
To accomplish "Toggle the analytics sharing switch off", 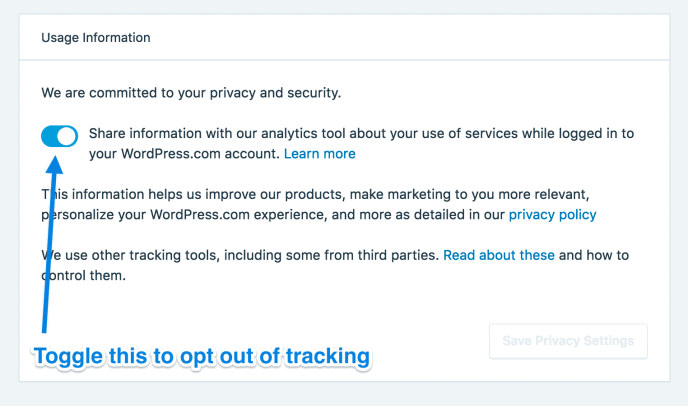I will click(x=59, y=136).
